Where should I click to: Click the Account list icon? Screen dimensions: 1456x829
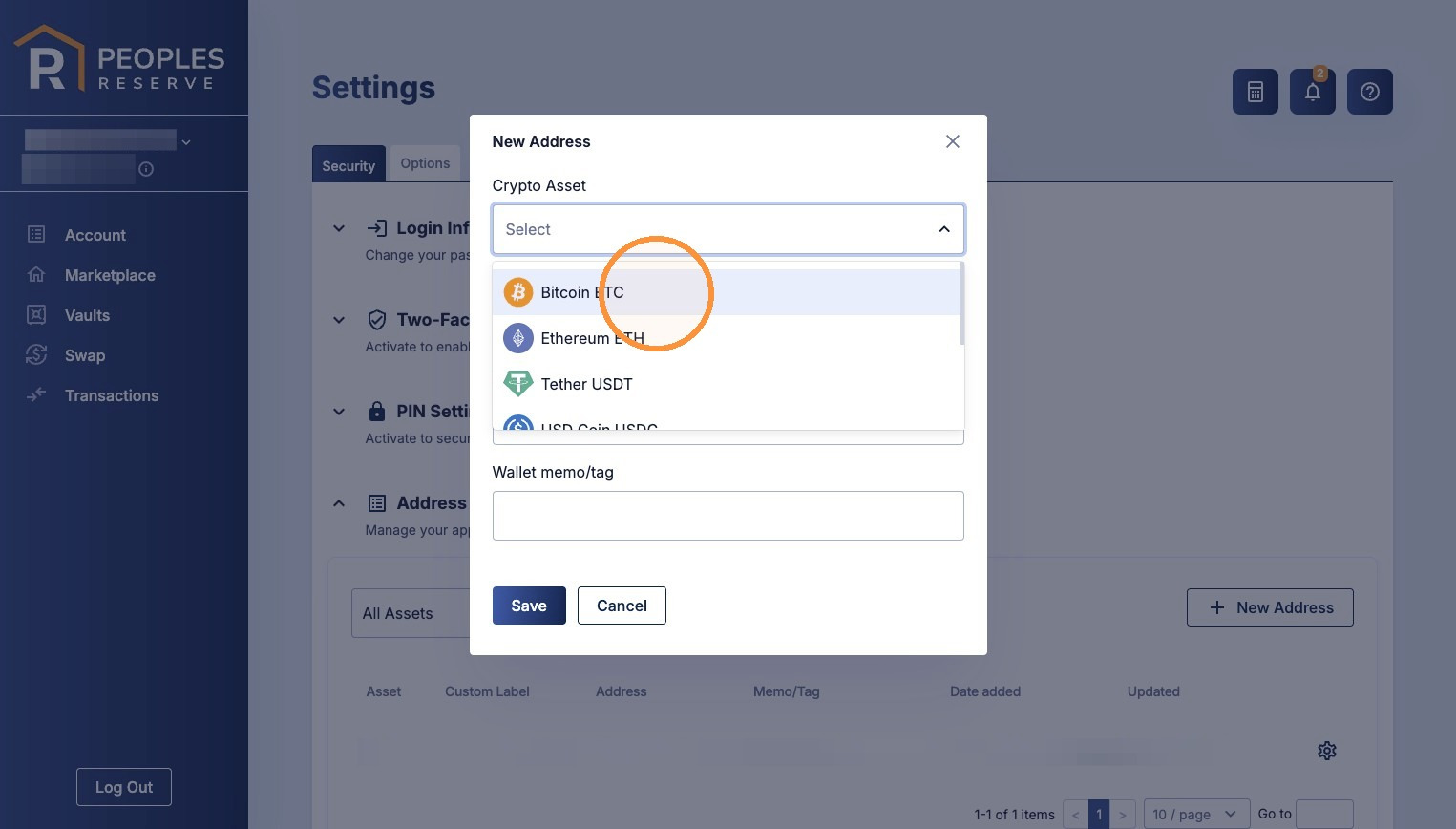(x=36, y=234)
